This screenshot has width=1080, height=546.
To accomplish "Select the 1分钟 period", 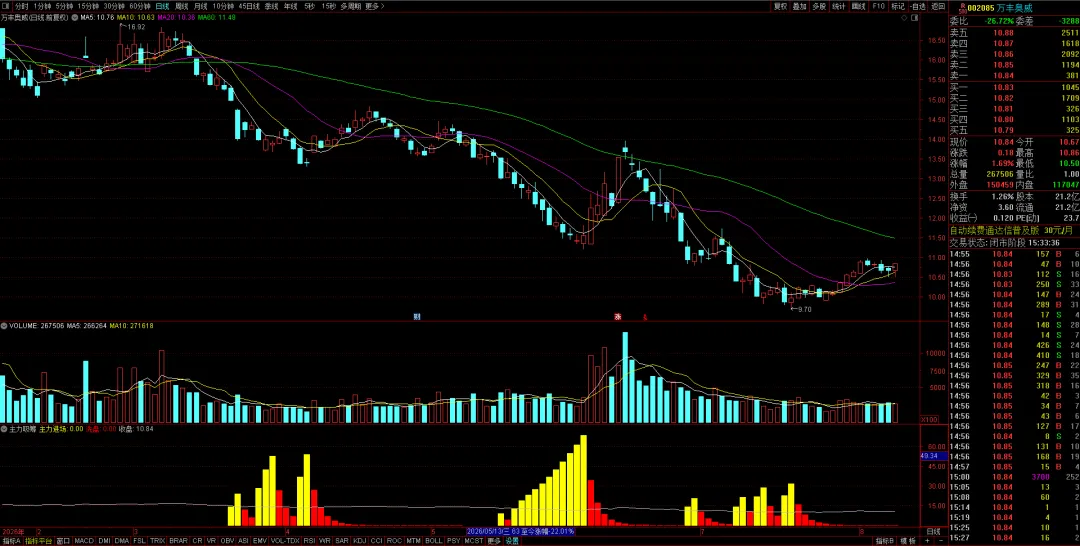I will [42, 6].
